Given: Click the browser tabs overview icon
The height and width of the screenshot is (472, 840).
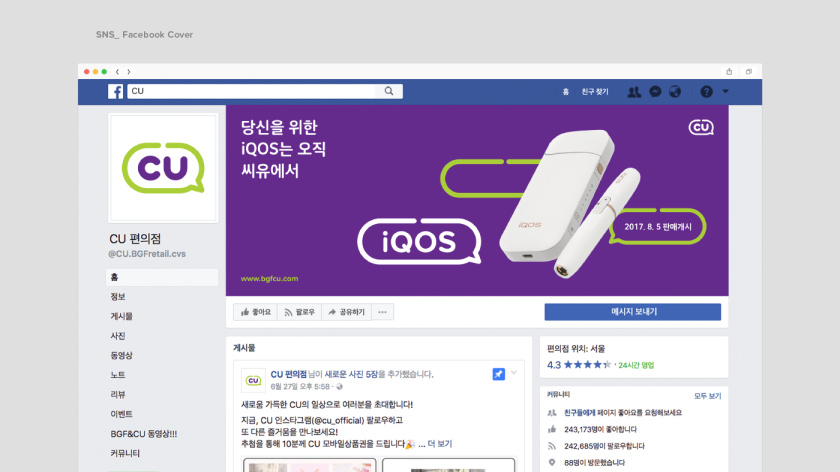Looking at the screenshot, I should pyautogui.click(x=749, y=71).
